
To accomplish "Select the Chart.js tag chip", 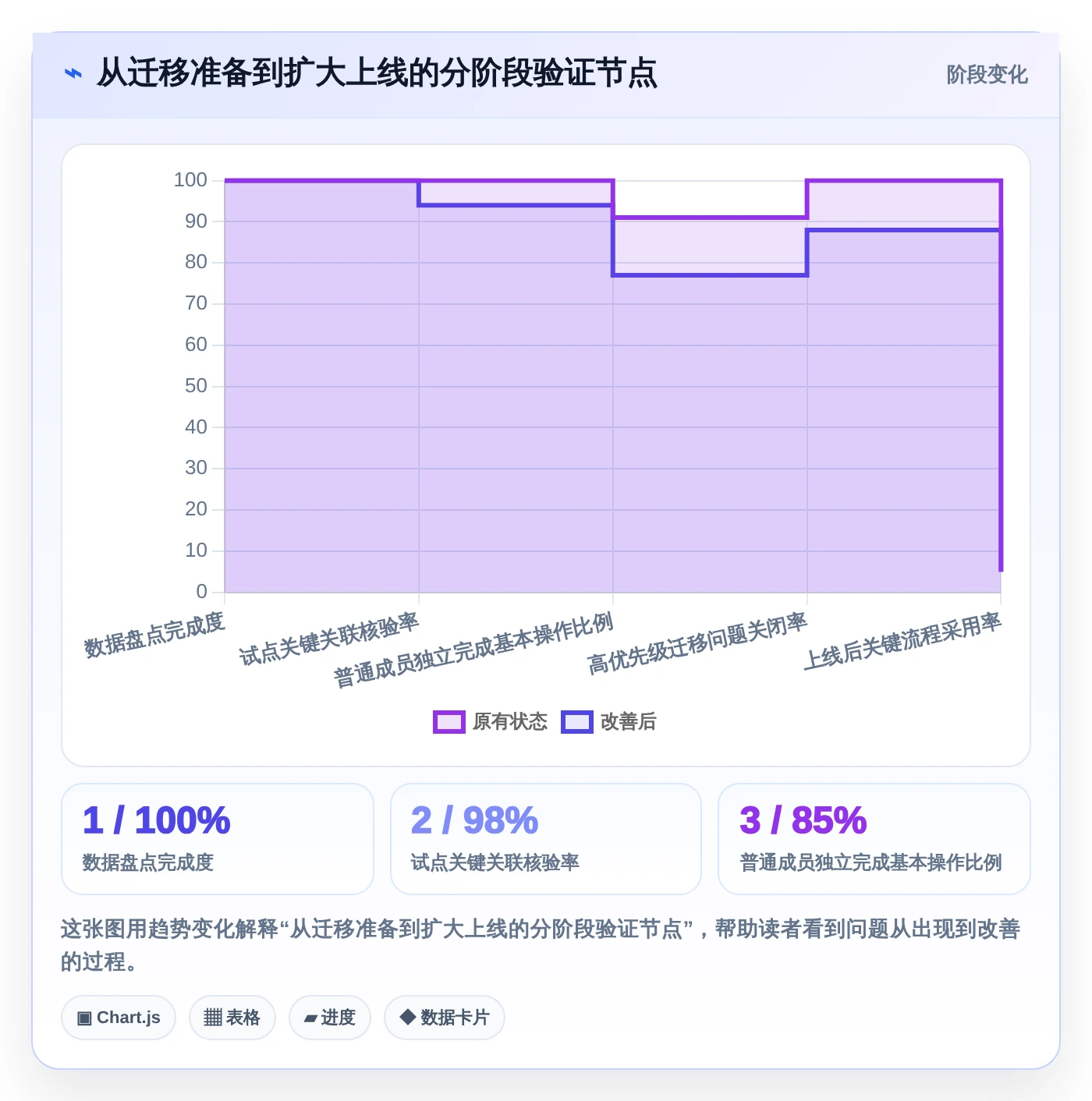I will [119, 1018].
